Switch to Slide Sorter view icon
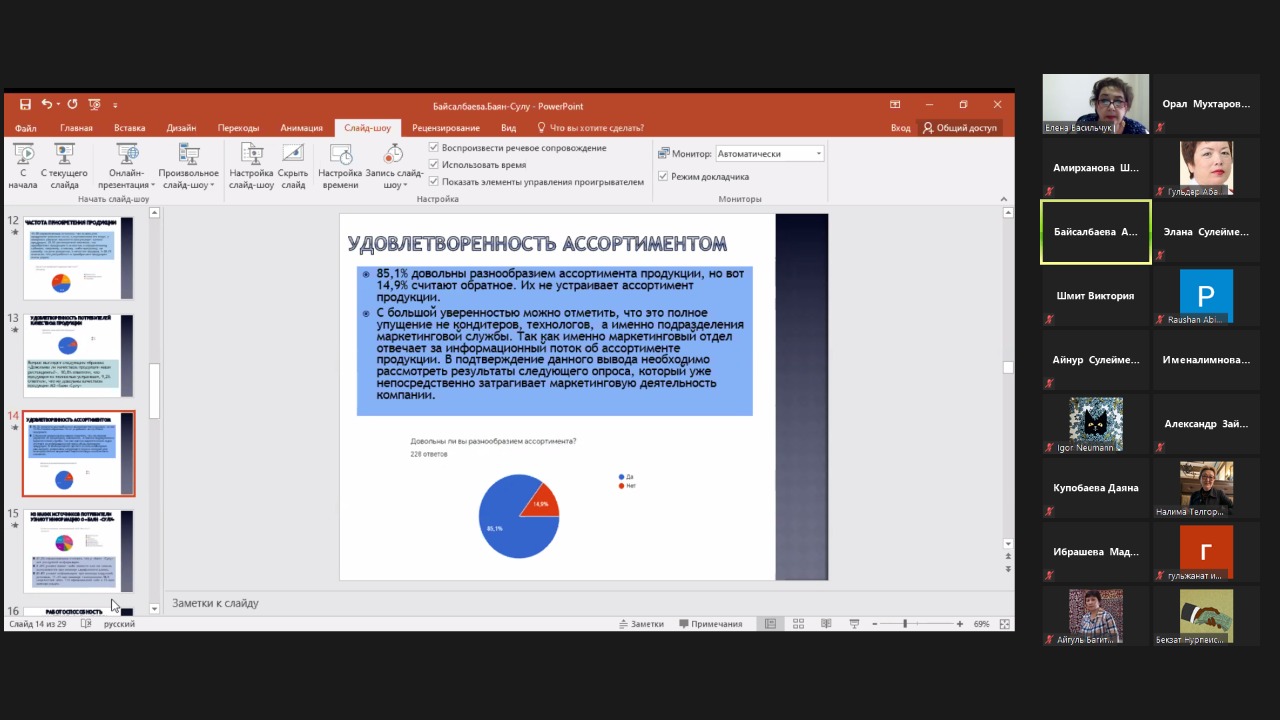This screenshot has width=1280, height=720. tap(798, 624)
